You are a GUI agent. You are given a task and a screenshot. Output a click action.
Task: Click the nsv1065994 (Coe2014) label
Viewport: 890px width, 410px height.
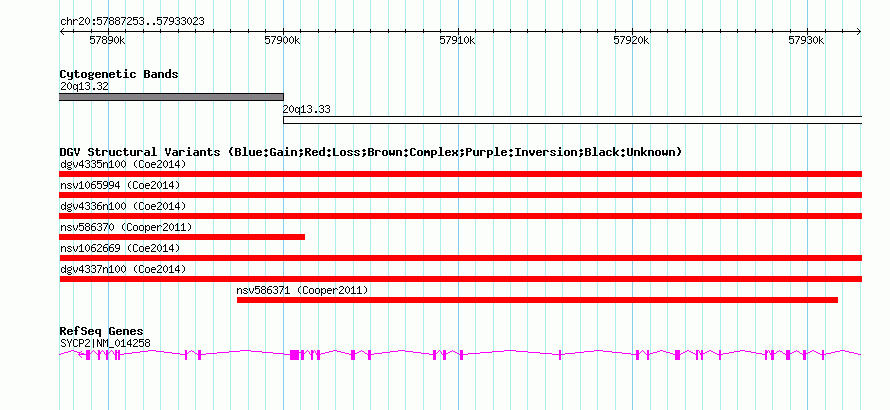tap(120, 186)
